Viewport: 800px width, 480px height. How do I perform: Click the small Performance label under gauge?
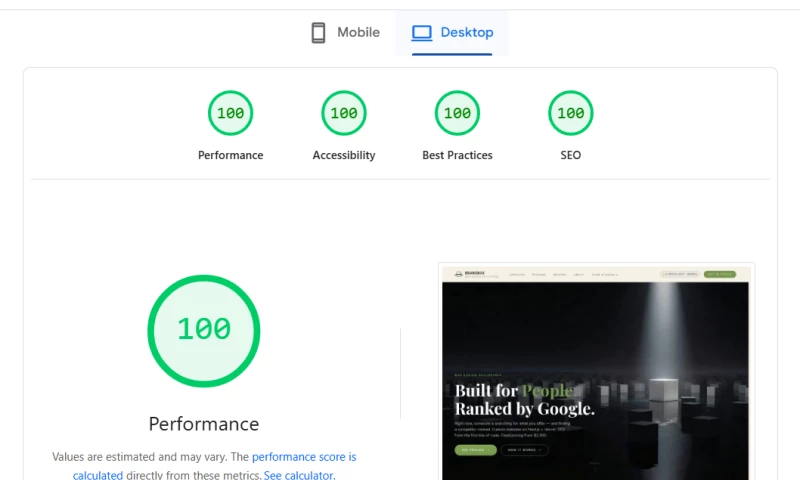[231, 155]
